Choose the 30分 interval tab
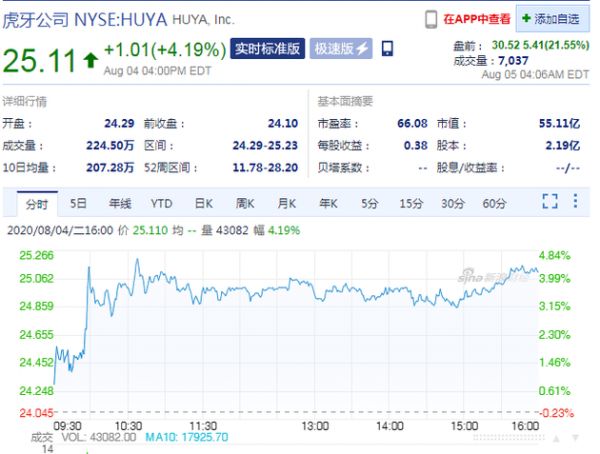Screen dimensions: 600x454 tap(453, 204)
